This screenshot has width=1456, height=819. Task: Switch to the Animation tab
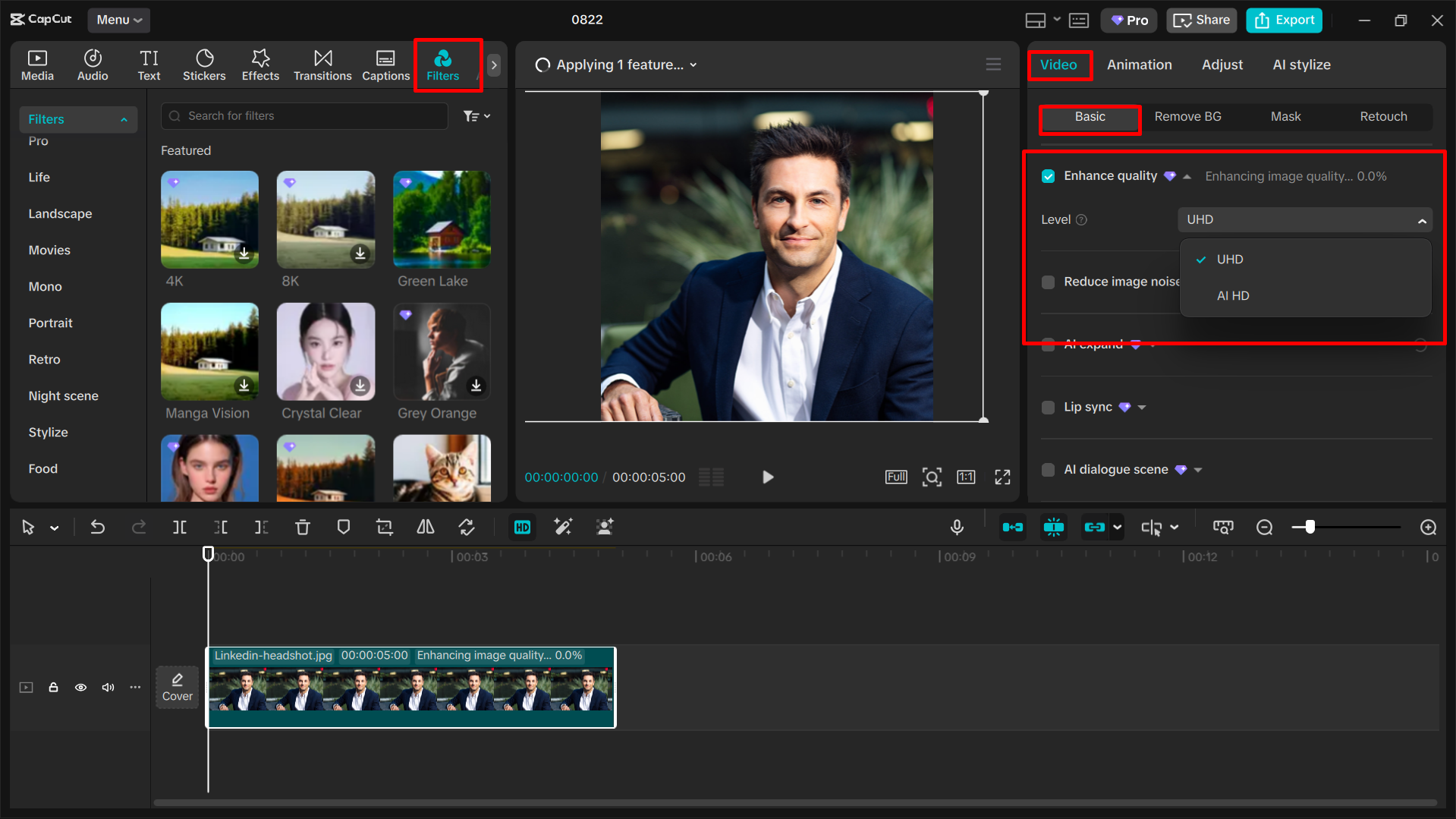pyautogui.click(x=1139, y=65)
